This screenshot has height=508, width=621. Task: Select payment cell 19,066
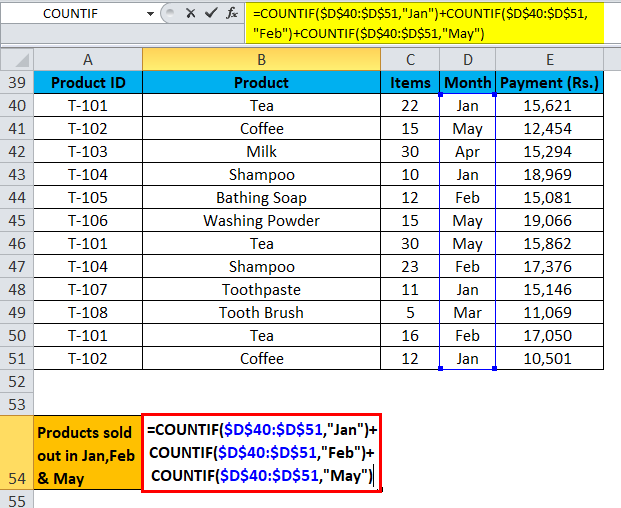click(x=550, y=221)
